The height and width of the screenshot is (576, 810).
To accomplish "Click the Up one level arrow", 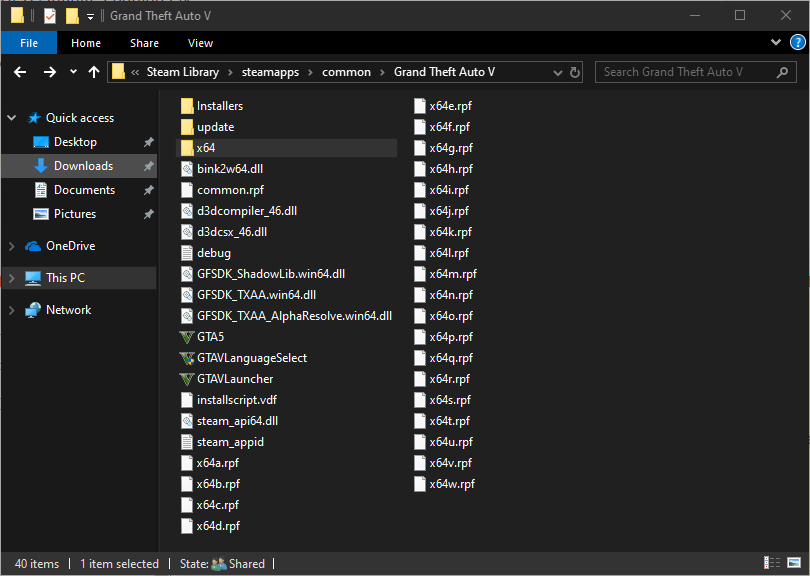I will [95, 72].
